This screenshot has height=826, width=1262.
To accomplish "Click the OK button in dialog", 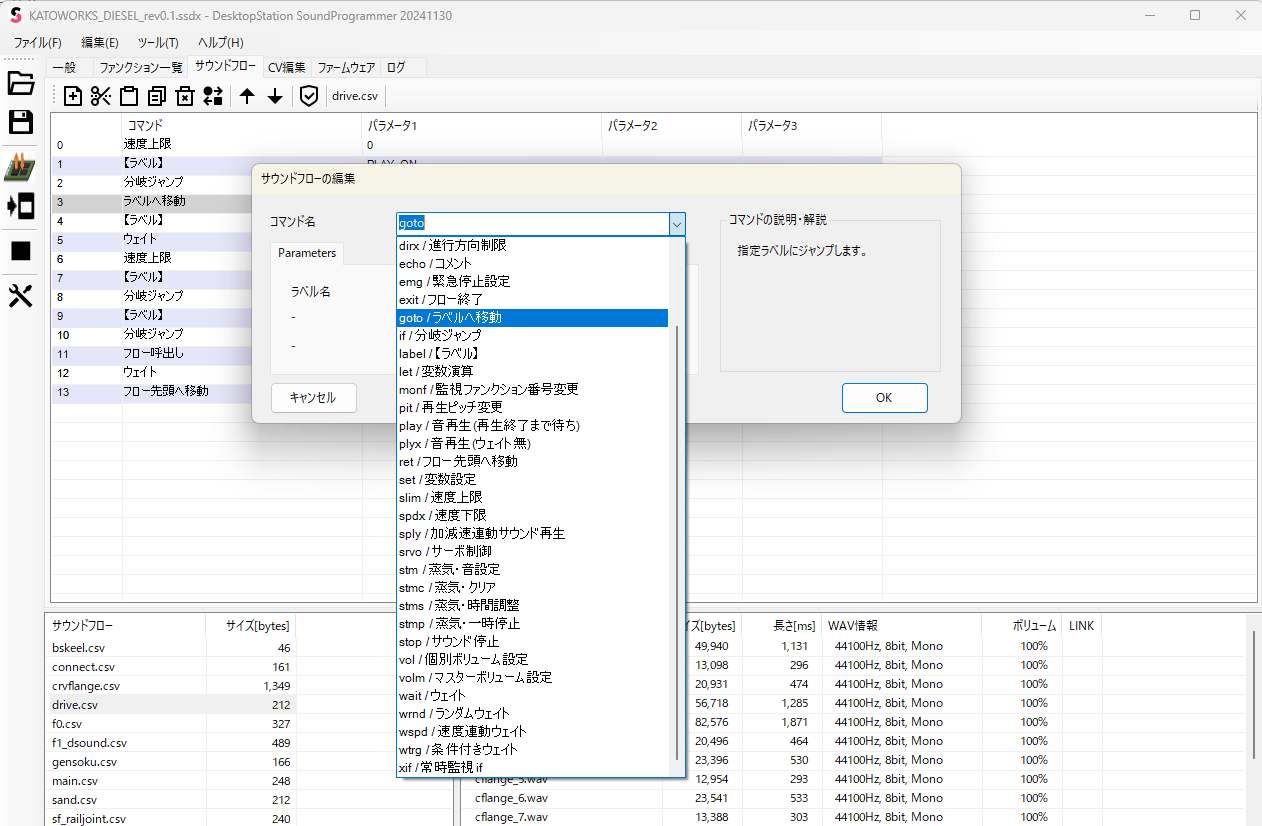I will pyautogui.click(x=884, y=397).
